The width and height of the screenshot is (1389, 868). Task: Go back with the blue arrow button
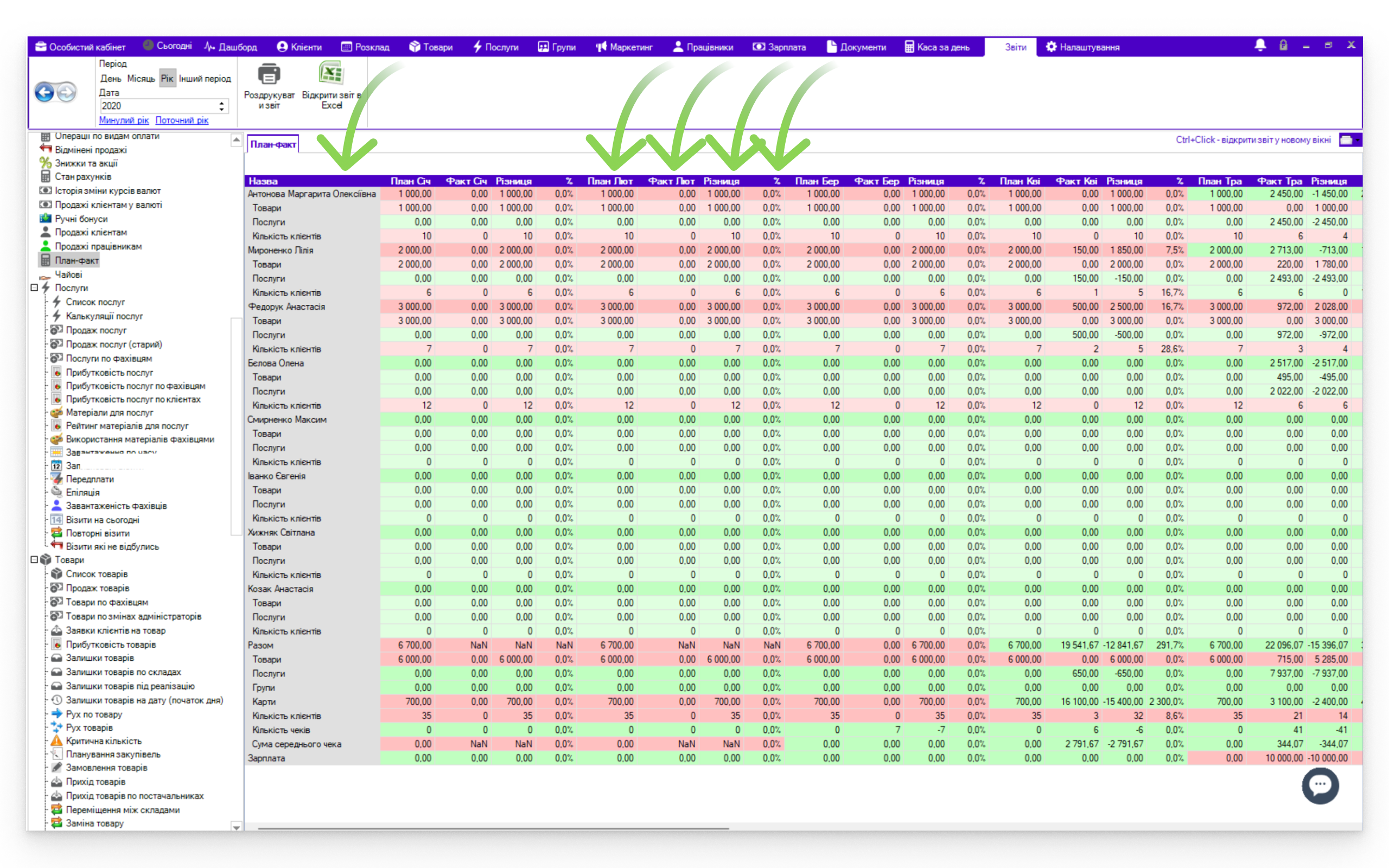45,92
